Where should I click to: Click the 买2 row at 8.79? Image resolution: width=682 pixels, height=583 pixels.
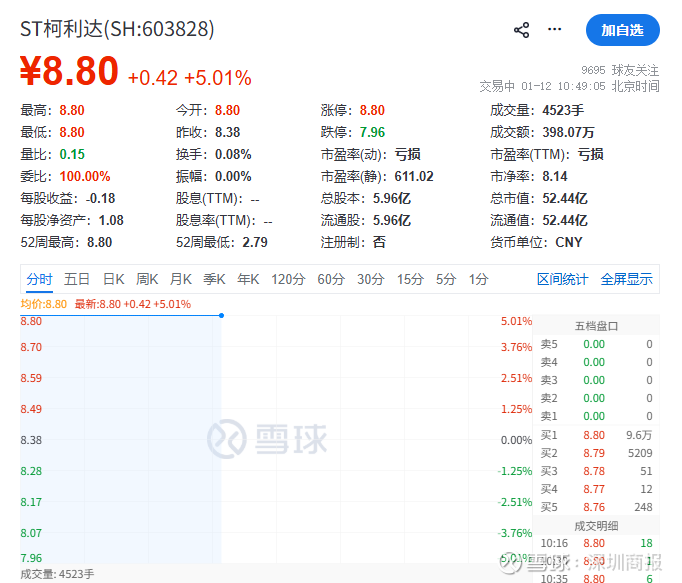click(596, 453)
